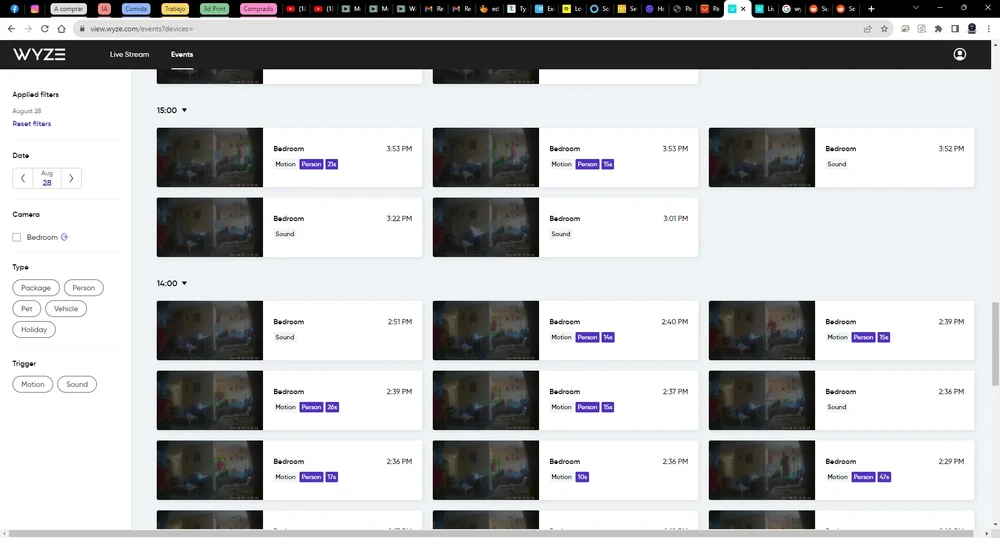Screen dimensions: 1000x538
Task: Open the browser extensions puzzle icon
Action: (938, 29)
